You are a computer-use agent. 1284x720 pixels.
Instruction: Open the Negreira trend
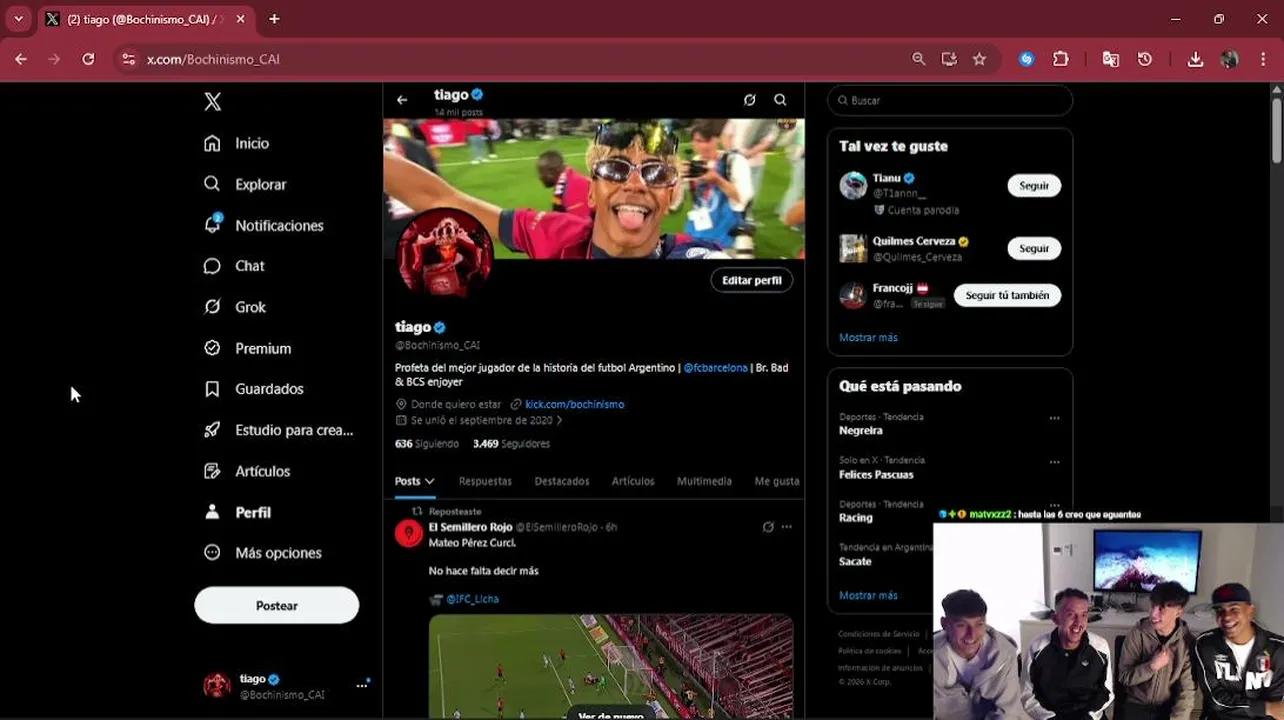pos(861,431)
